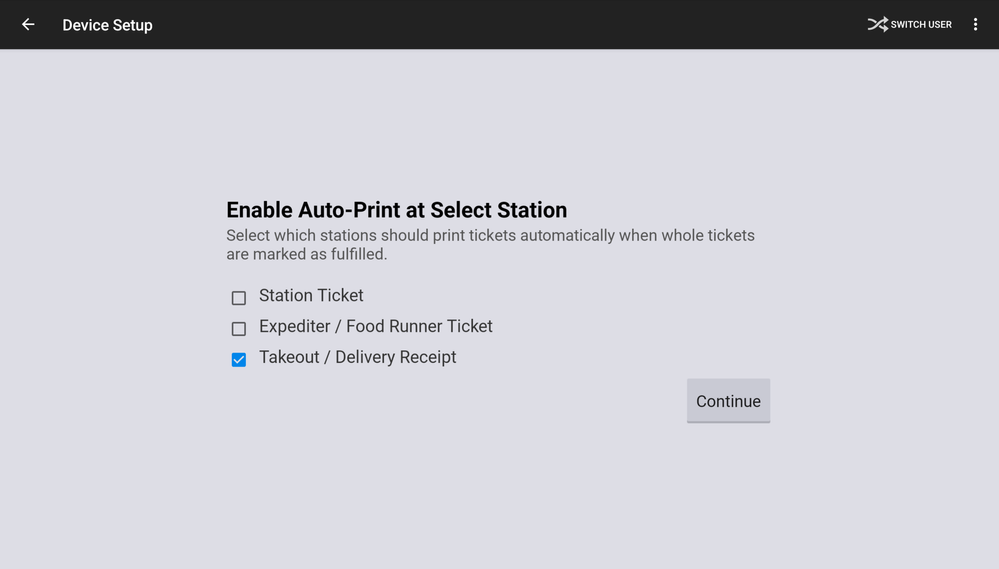
Task: Uncheck Takeout / Delivery Receipt auto-print
Action: coord(239,360)
